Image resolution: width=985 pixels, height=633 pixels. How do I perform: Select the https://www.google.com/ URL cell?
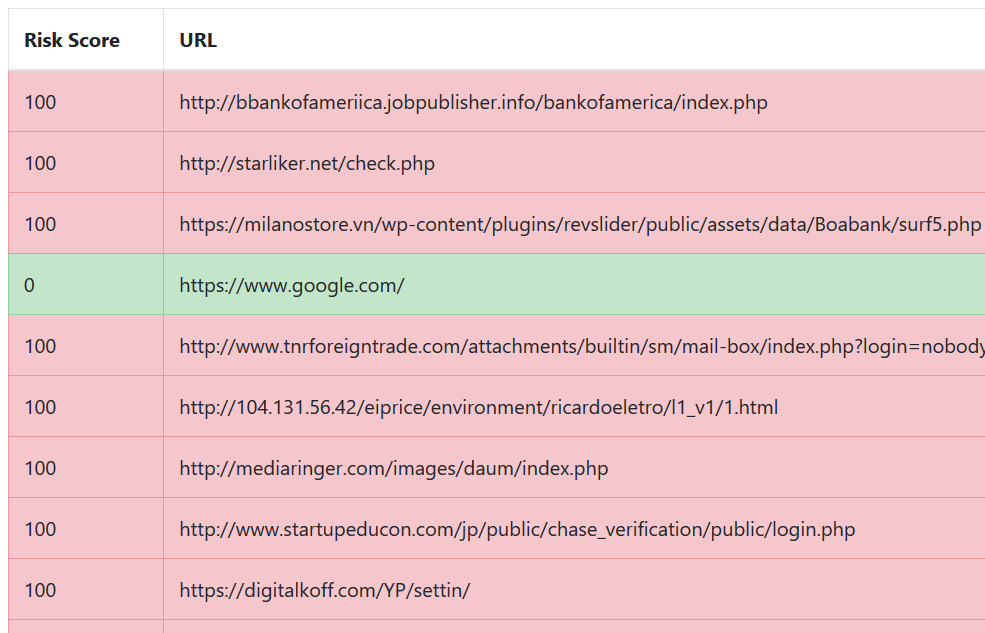(574, 284)
